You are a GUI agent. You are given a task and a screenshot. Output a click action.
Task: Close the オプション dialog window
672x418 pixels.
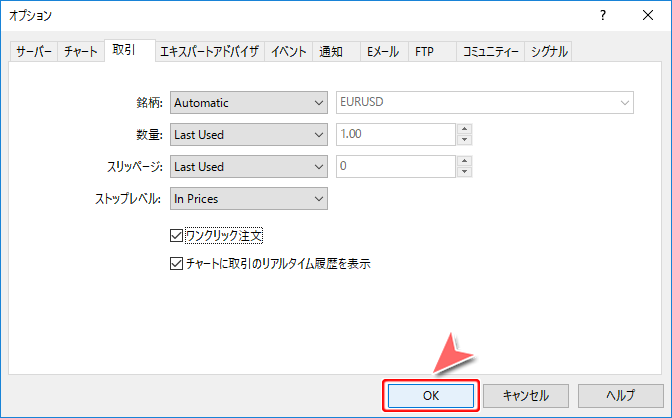tap(648, 15)
